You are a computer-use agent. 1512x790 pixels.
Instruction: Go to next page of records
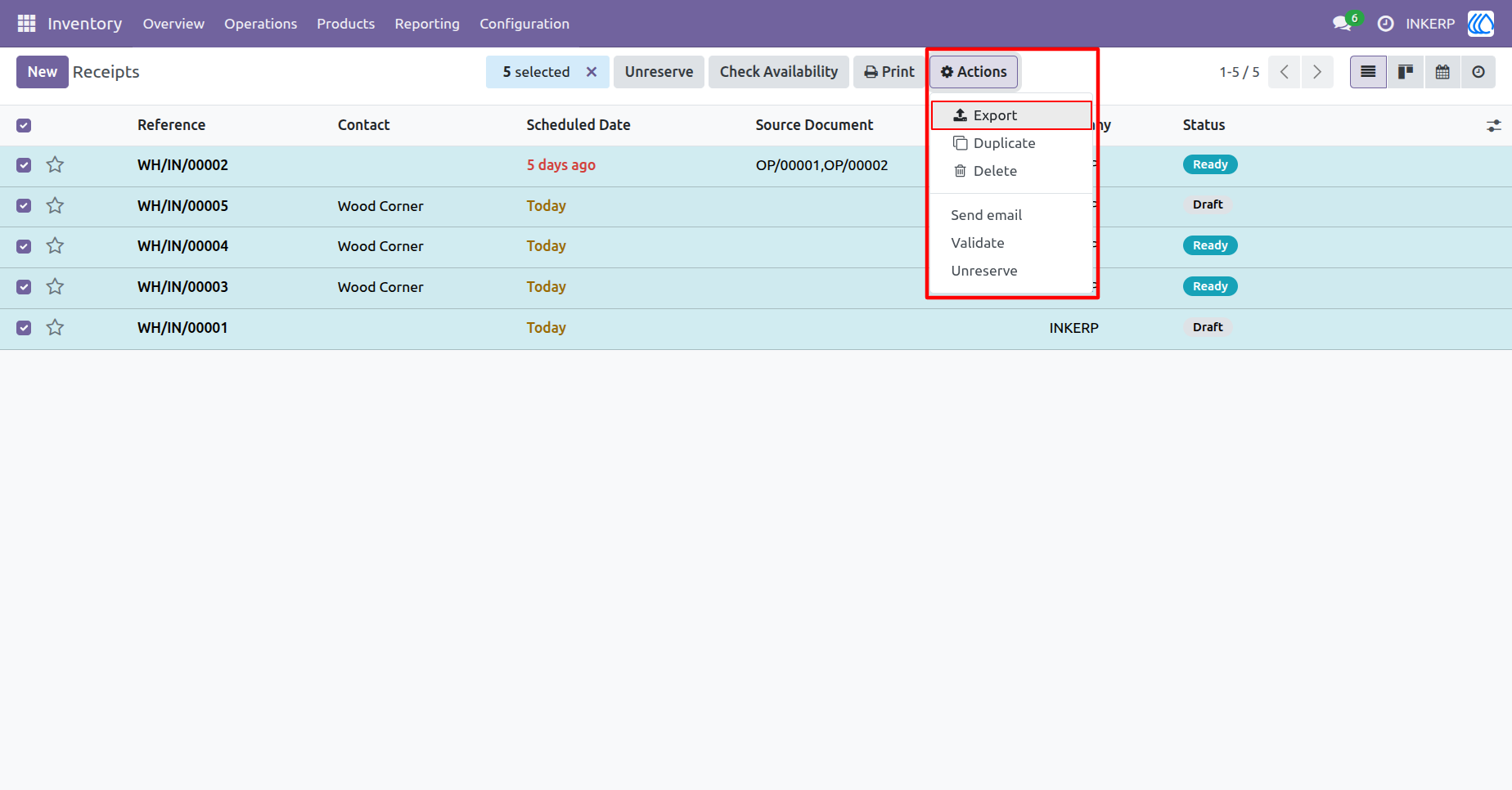point(1317,72)
